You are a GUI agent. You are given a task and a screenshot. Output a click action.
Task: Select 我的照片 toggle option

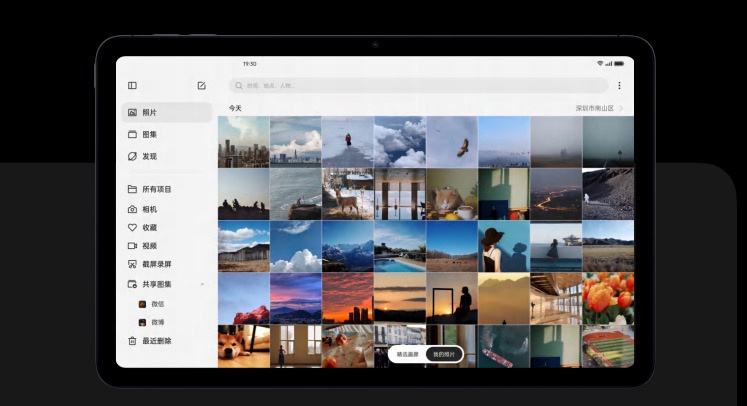click(x=444, y=354)
